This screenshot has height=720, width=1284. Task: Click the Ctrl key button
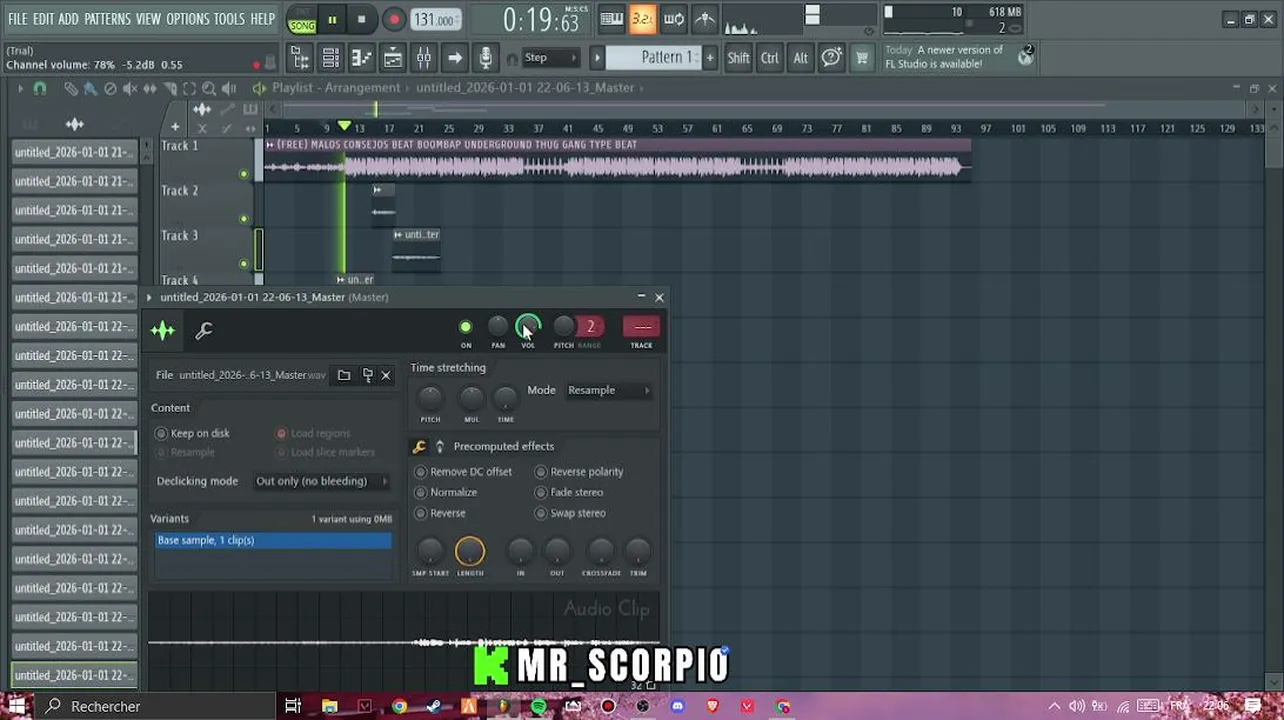[769, 58]
